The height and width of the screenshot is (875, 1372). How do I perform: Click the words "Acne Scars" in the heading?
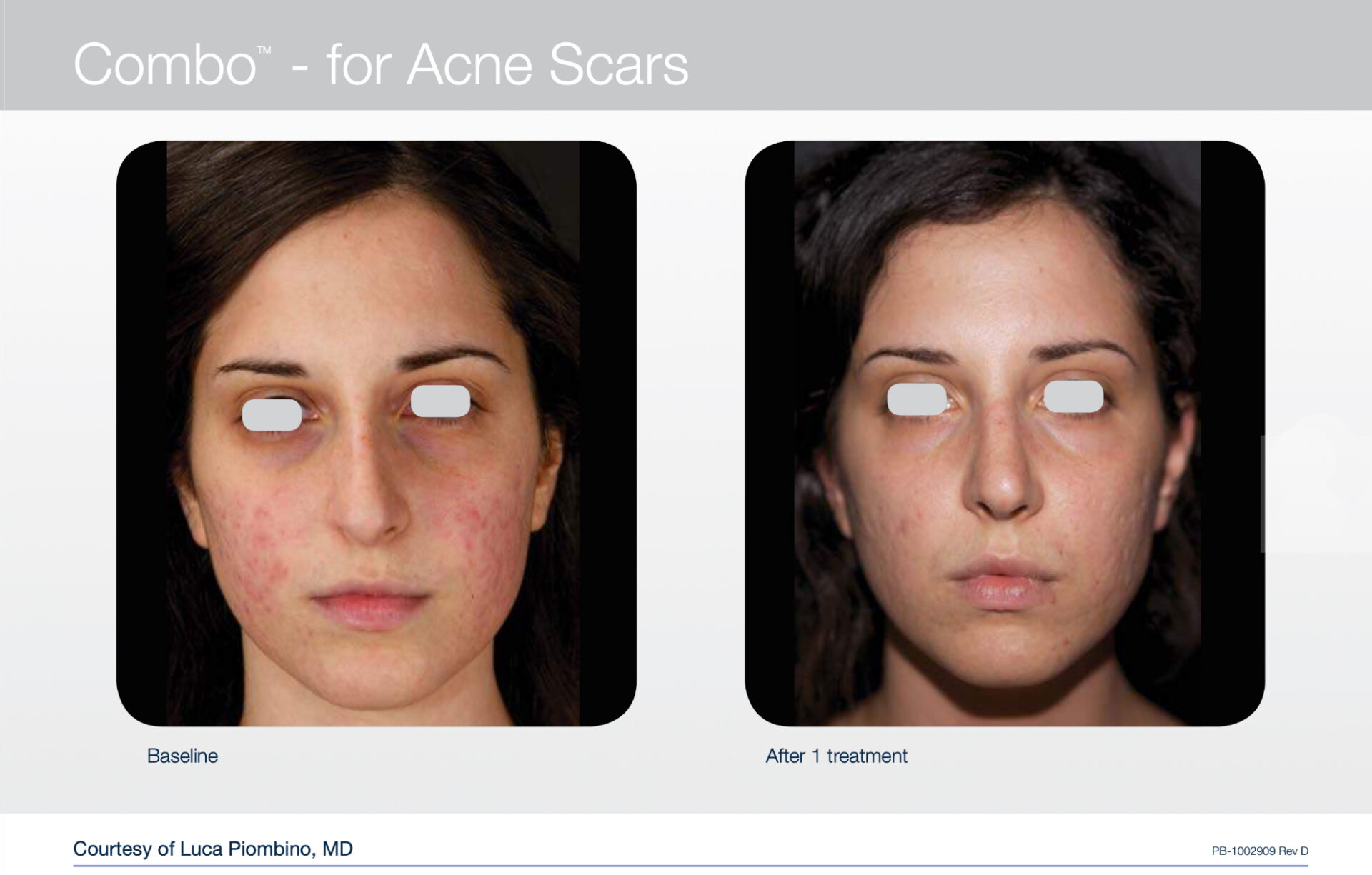click(x=547, y=64)
